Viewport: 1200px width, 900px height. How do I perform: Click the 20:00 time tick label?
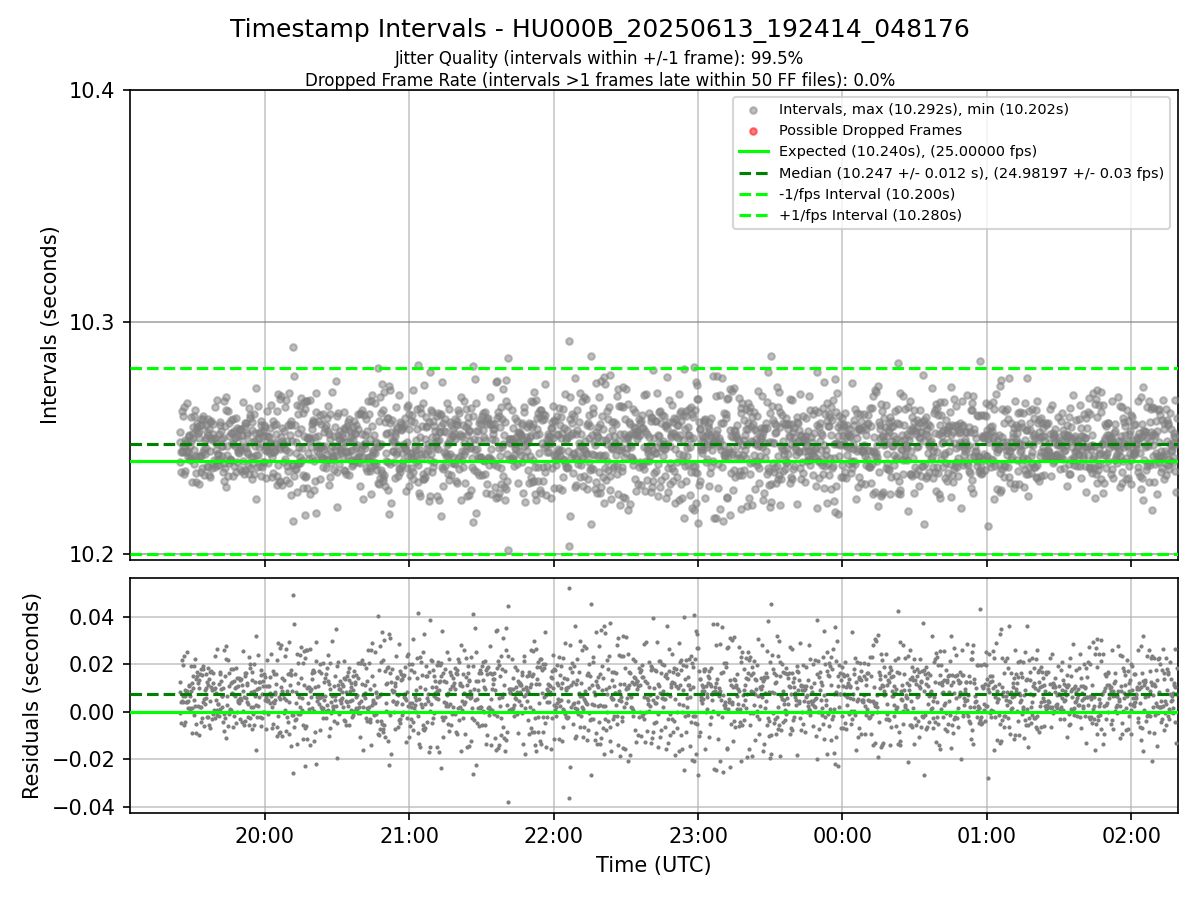pos(265,836)
